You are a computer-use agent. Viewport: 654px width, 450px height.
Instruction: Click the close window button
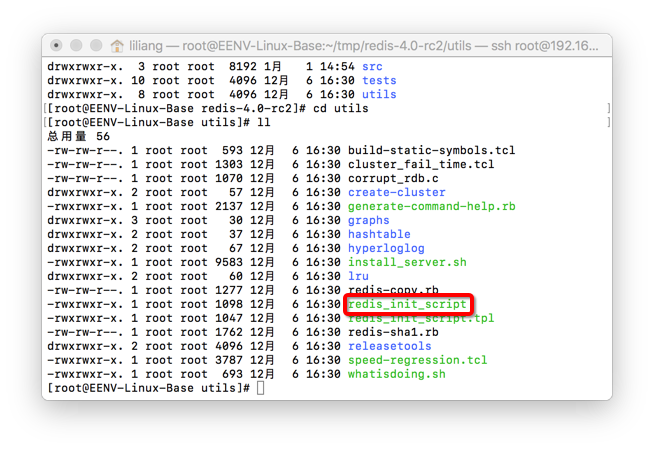click(x=56, y=45)
